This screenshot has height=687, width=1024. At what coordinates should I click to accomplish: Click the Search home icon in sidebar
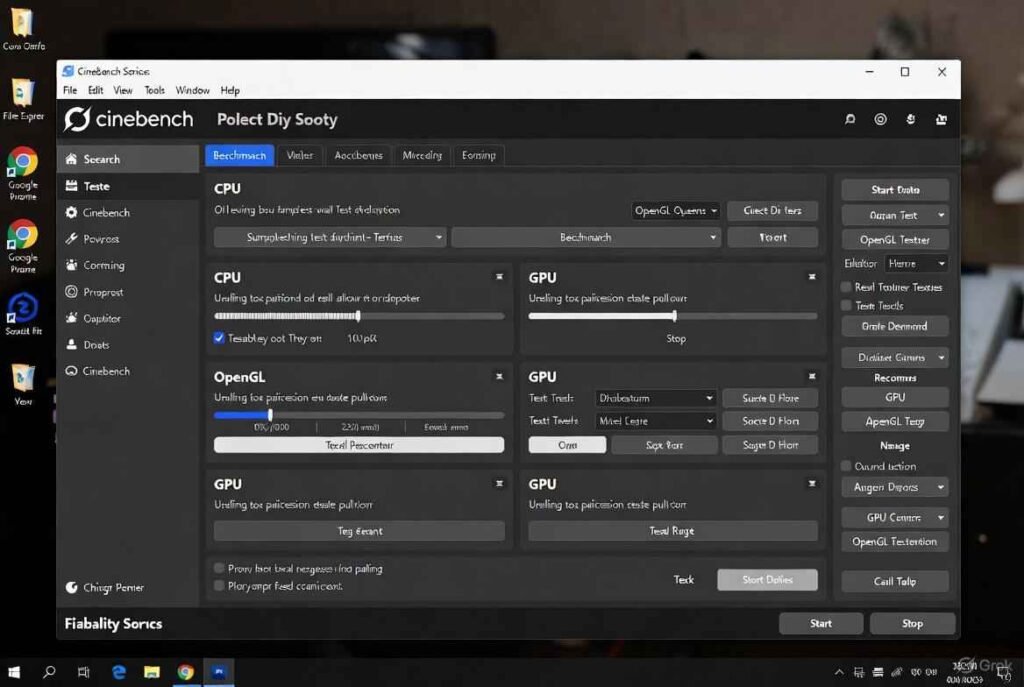coord(71,159)
